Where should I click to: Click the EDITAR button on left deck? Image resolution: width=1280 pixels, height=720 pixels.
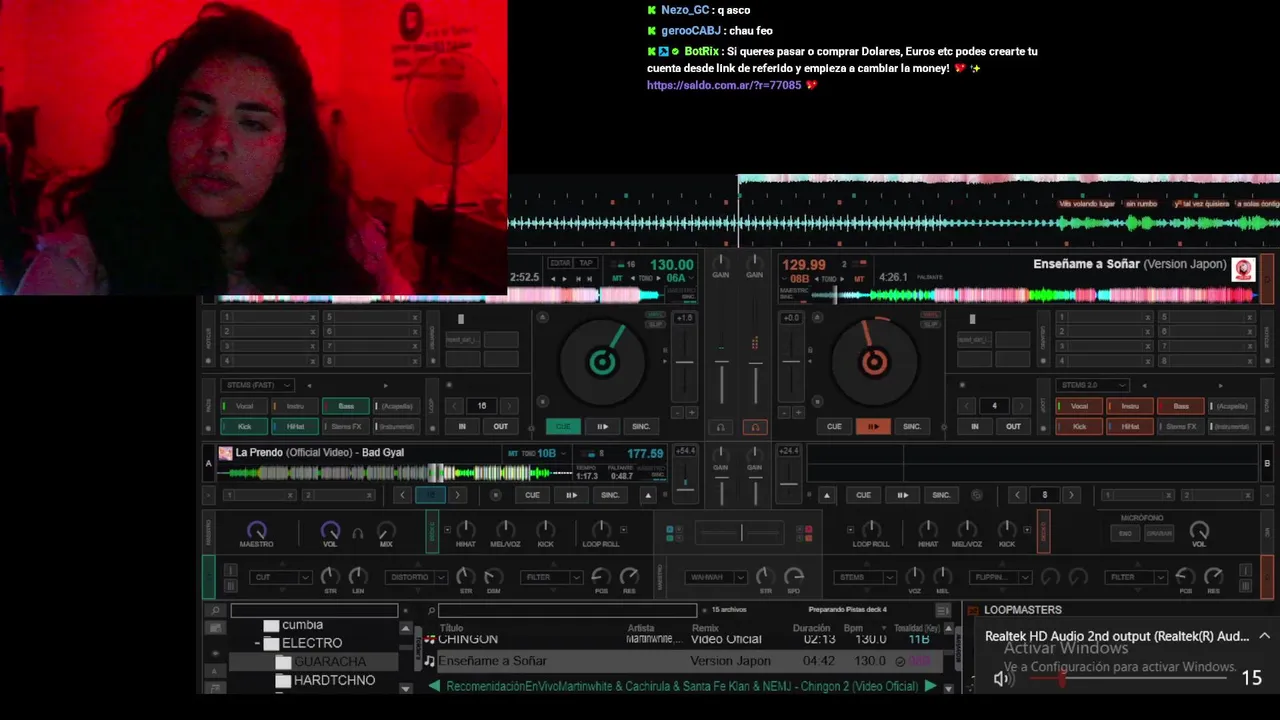(x=560, y=263)
